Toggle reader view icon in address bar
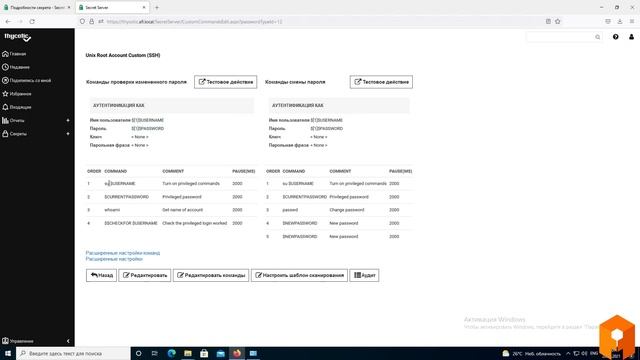The image size is (640, 360). 548,21
